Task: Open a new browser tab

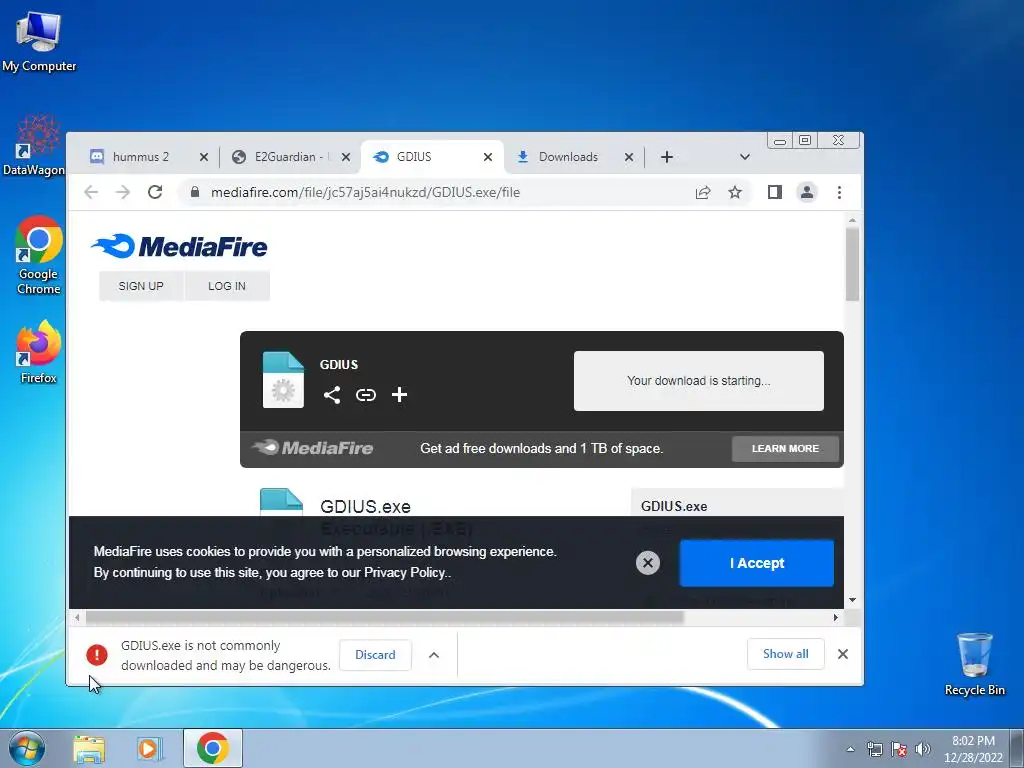Action: 667,157
